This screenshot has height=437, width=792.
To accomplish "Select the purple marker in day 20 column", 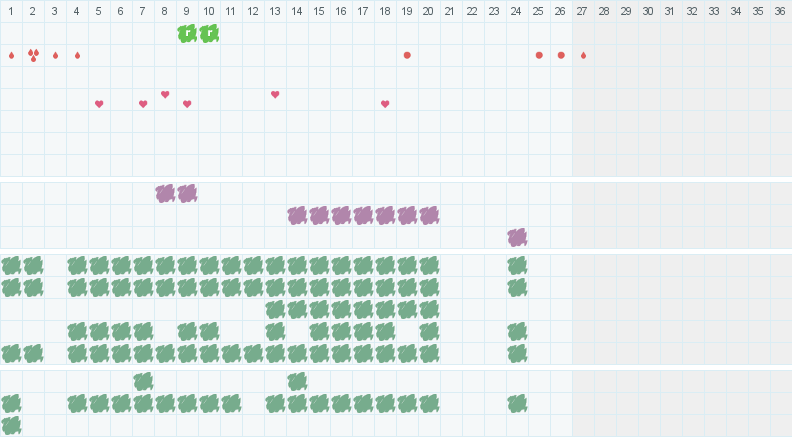I will click(x=429, y=215).
